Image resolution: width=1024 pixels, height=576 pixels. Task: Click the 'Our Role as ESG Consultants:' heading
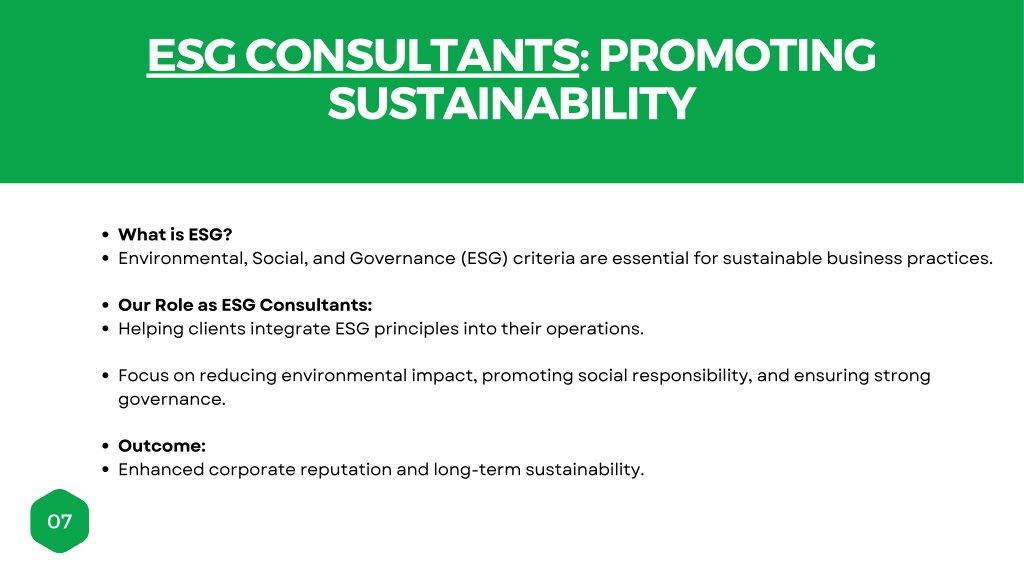pyautogui.click(x=245, y=305)
